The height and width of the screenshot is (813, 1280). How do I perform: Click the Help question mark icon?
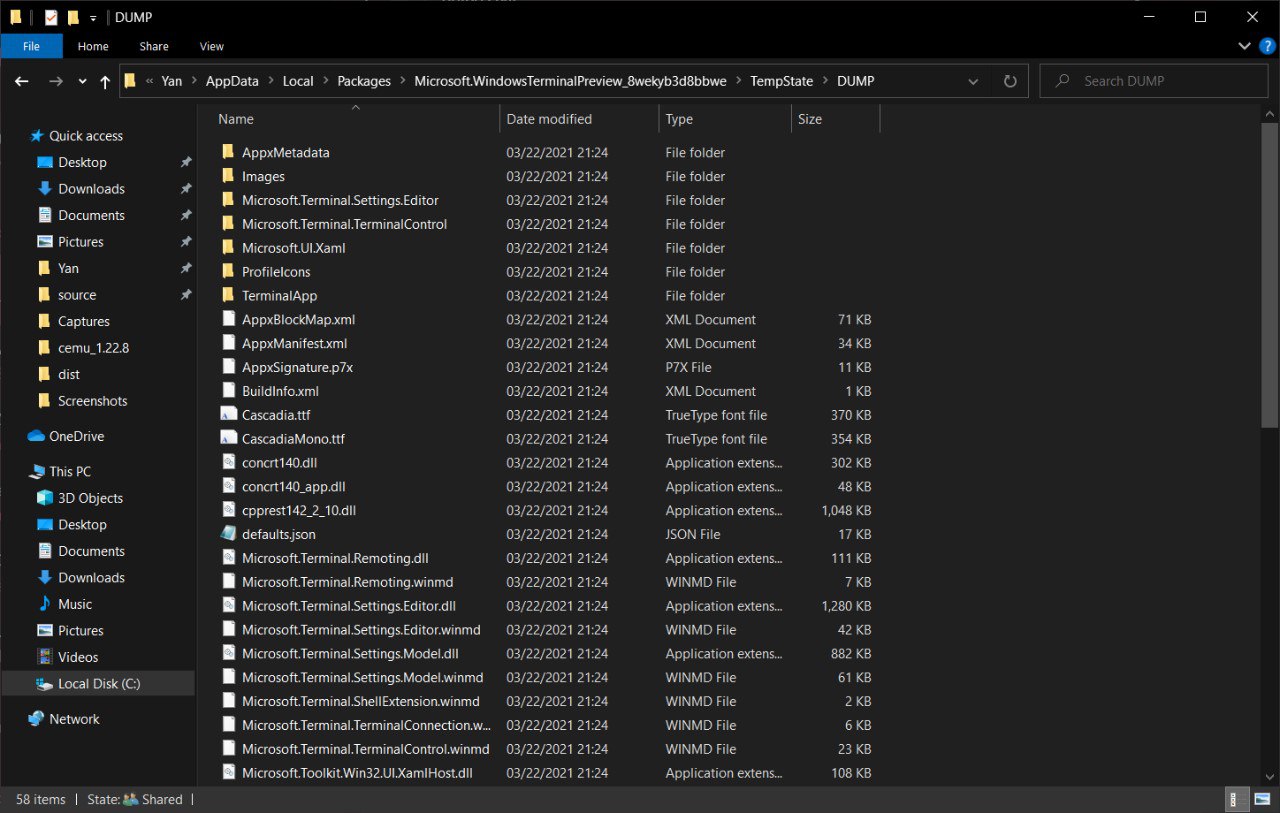pos(1267,46)
